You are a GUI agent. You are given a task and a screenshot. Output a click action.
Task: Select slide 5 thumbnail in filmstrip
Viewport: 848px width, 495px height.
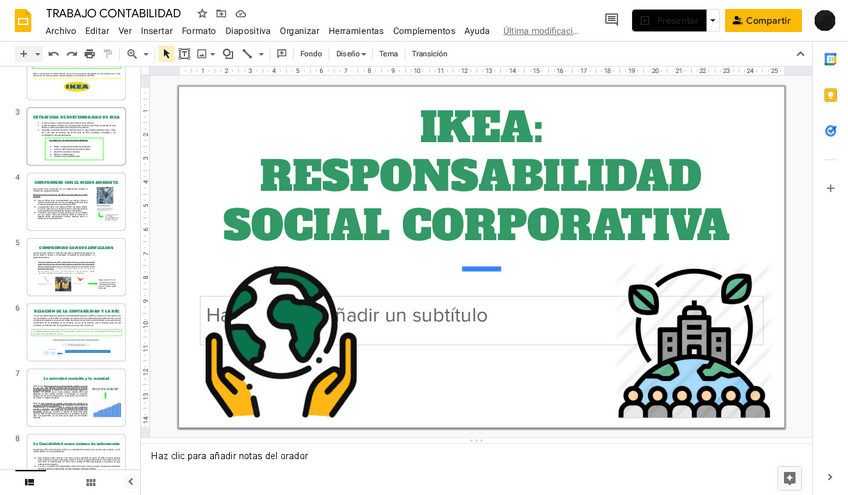(76, 266)
